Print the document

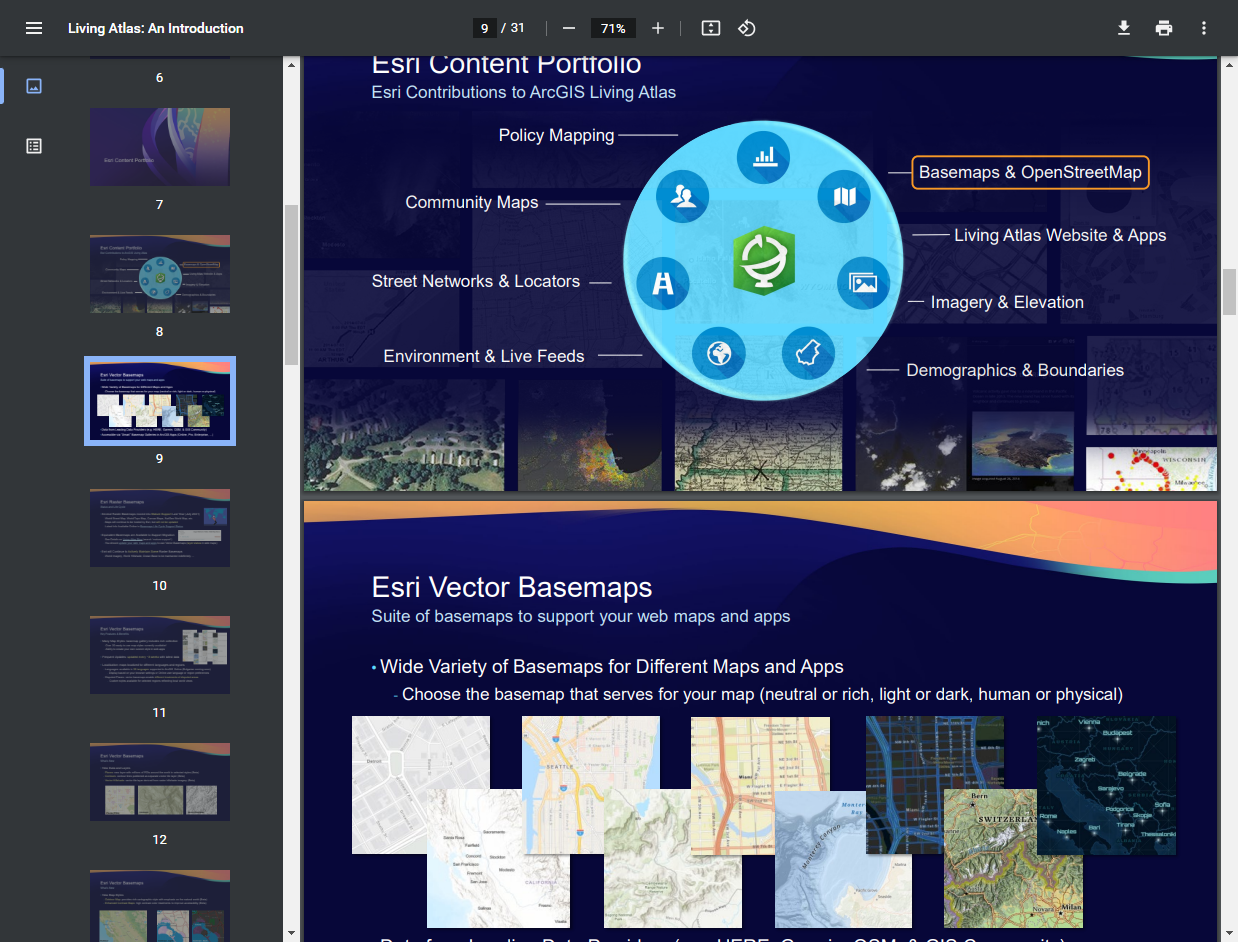1164,28
